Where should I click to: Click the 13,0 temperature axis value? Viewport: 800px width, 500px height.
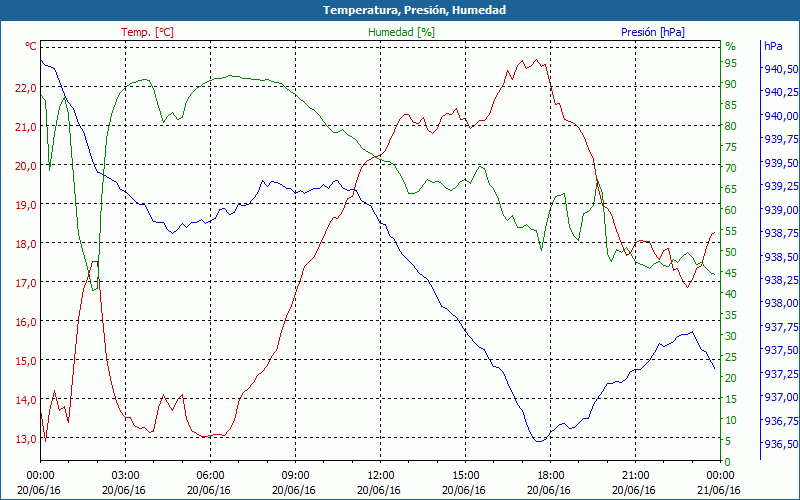pyautogui.click(x=26, y=439)
